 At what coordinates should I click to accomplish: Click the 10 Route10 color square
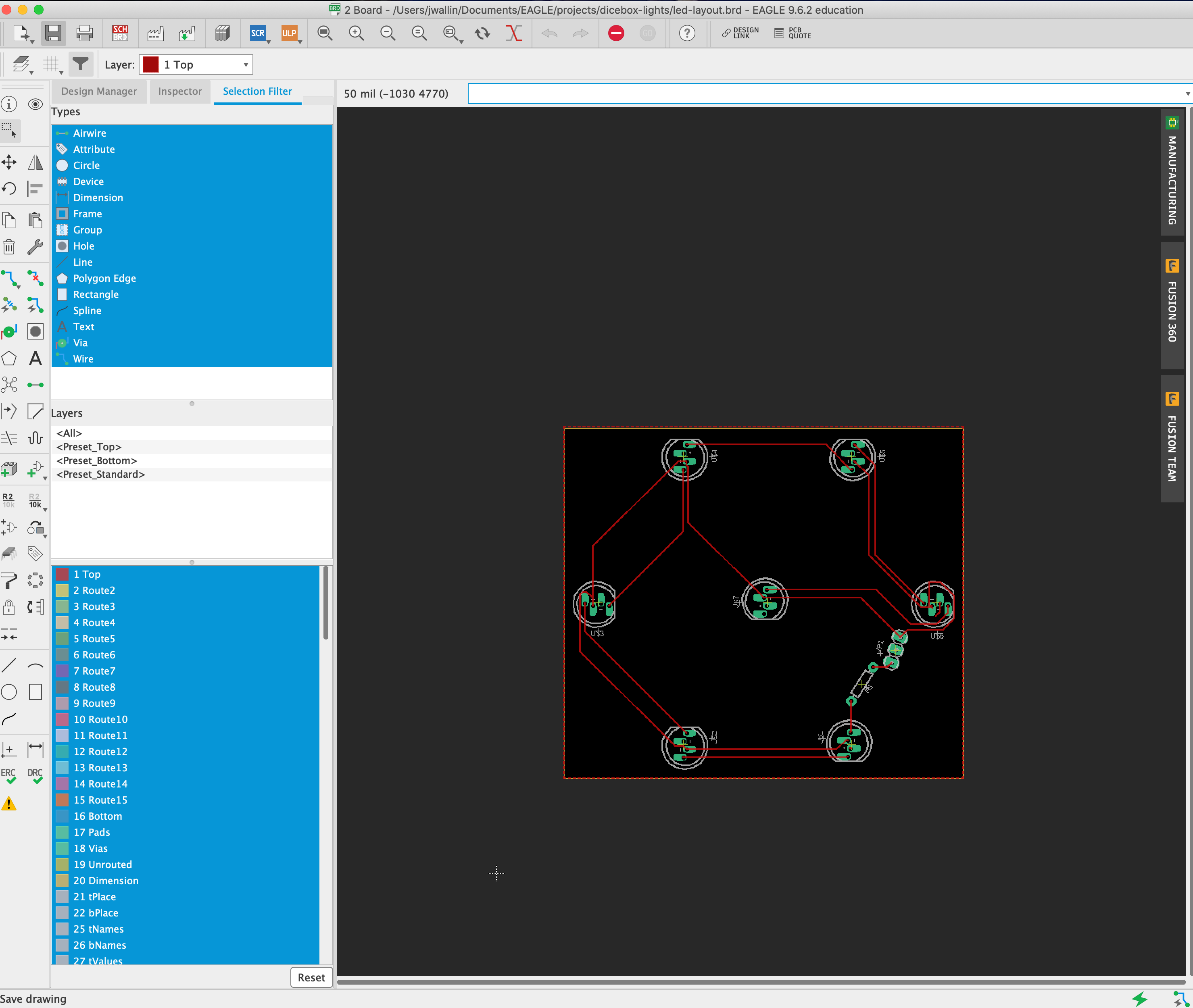(x=62, y=719)
